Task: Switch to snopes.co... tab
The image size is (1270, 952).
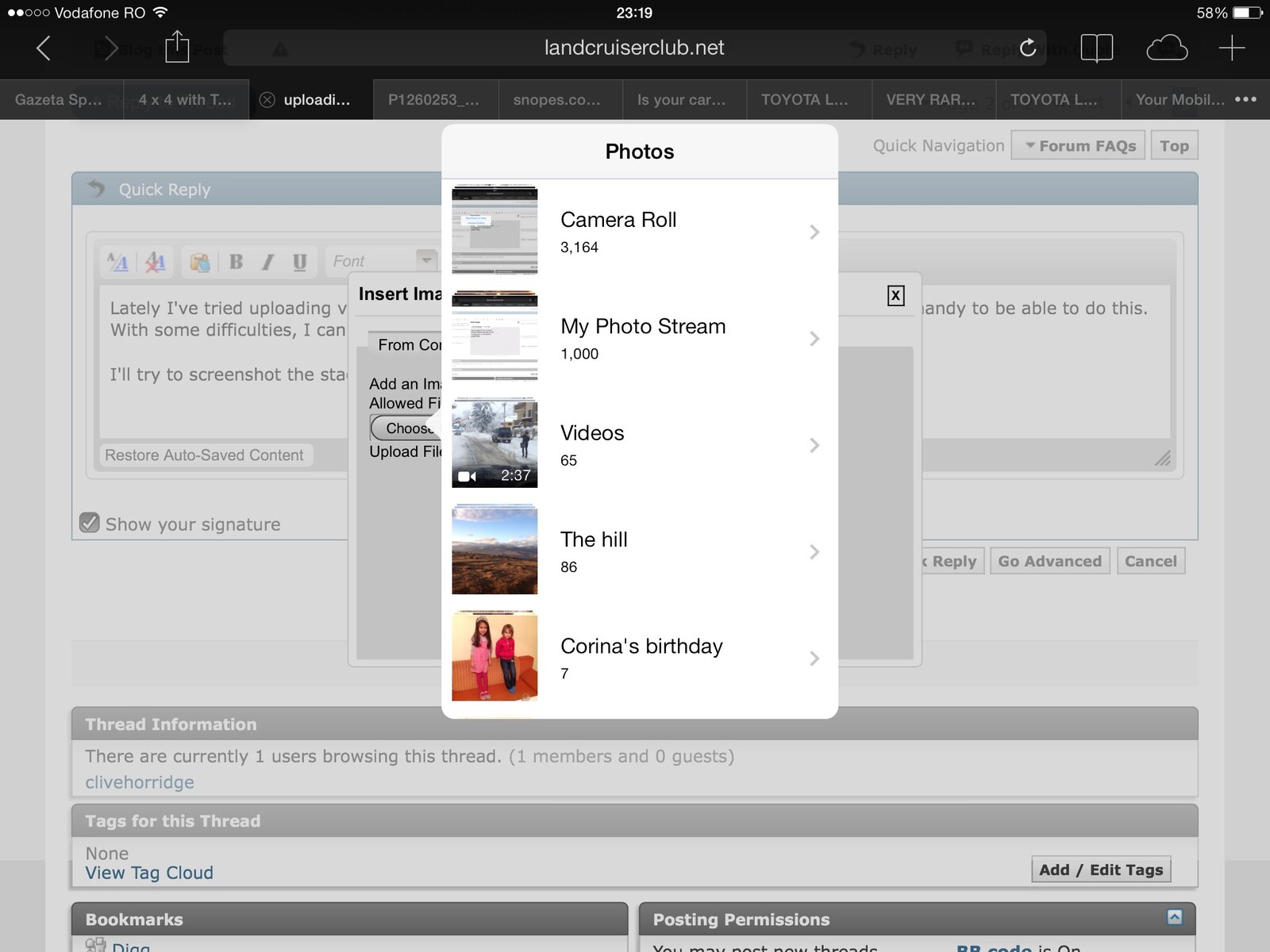Action: coord(560,100)
